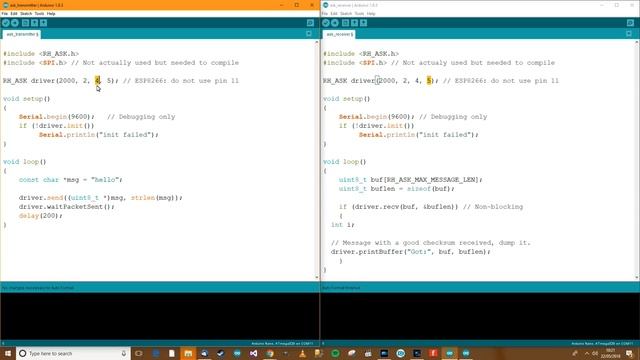The width and height of the screenshot is (640, 360).
Task: Open Serial Monitor in receiver window
Action: coord(630,23)
